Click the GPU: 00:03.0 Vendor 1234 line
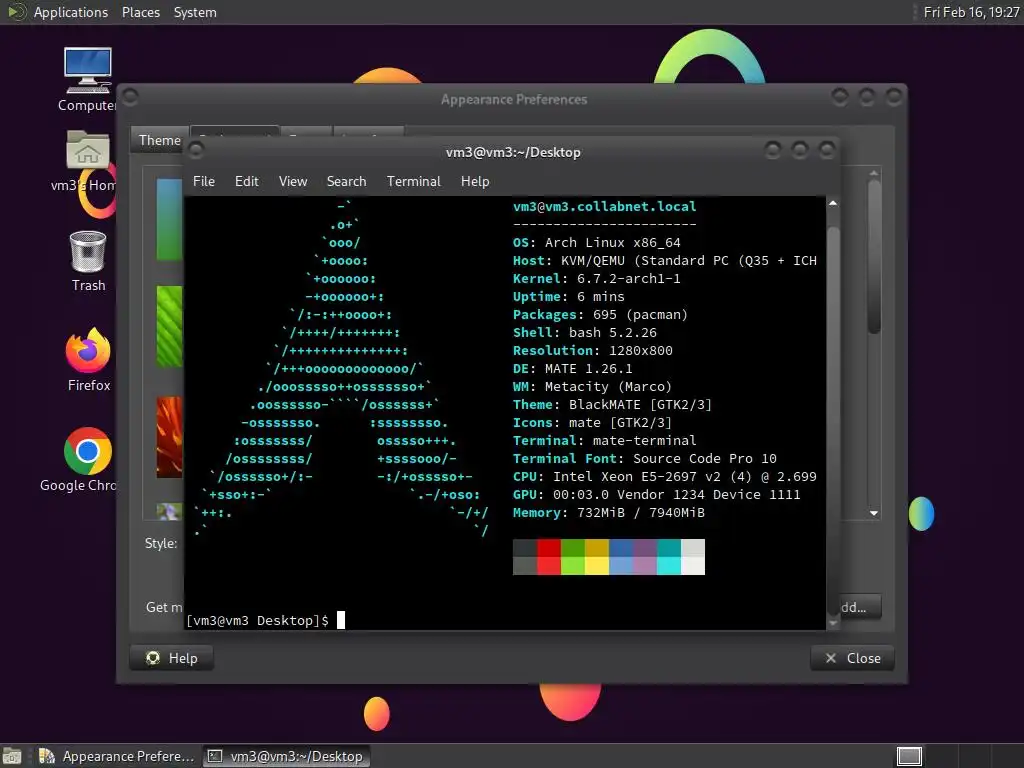The height and width of the screenshot is (768, 1024). 656,494
